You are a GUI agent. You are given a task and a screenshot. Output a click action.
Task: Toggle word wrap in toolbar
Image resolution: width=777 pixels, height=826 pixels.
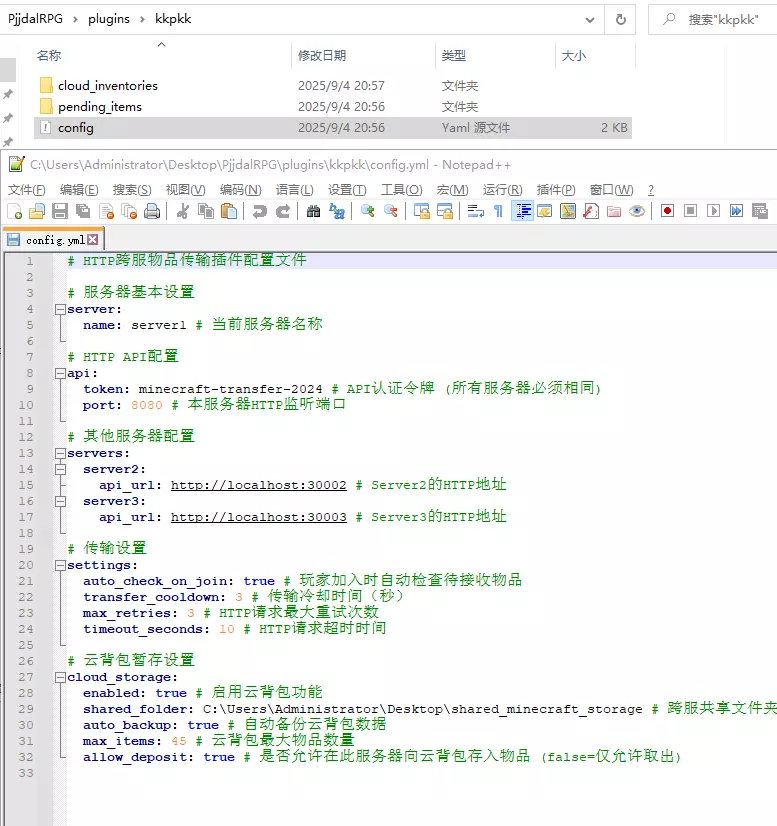[476, 211]
